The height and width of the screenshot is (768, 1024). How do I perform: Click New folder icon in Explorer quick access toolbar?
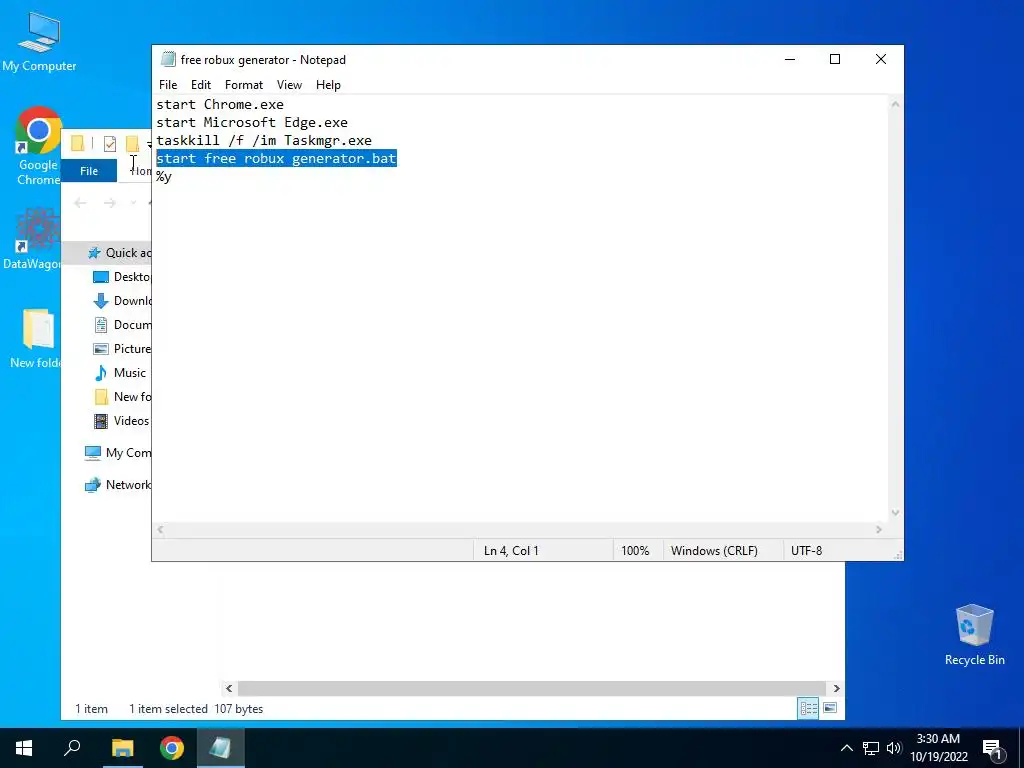point(133,144)
